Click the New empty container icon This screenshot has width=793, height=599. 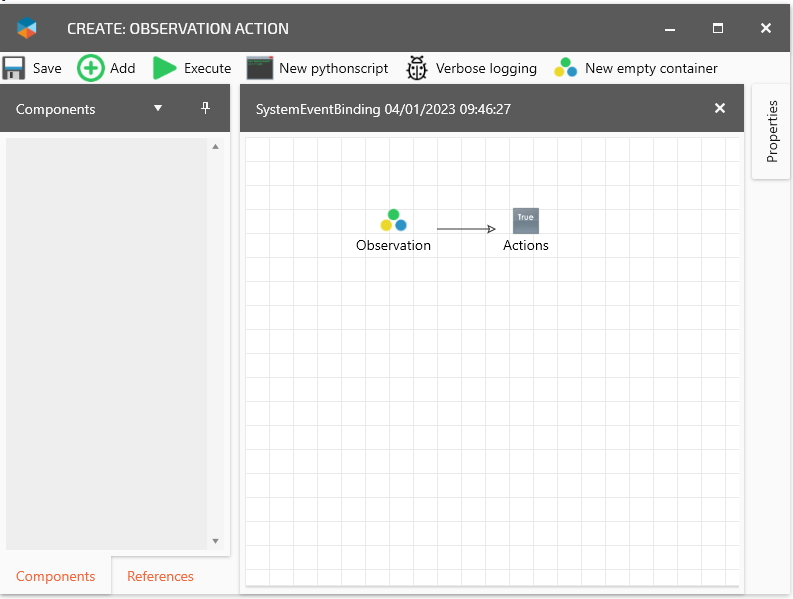click(x=566, y=68)
